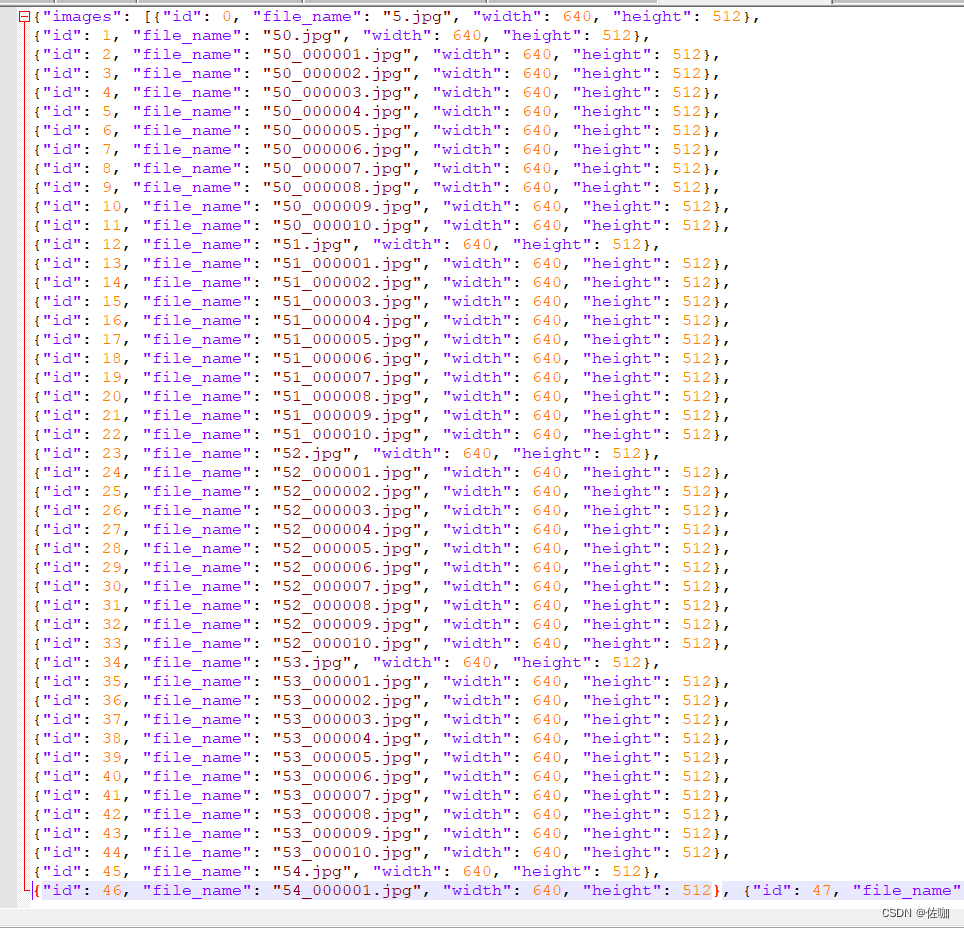
Task: Click the file name "50_000005.jpg"
Action: 336,131
